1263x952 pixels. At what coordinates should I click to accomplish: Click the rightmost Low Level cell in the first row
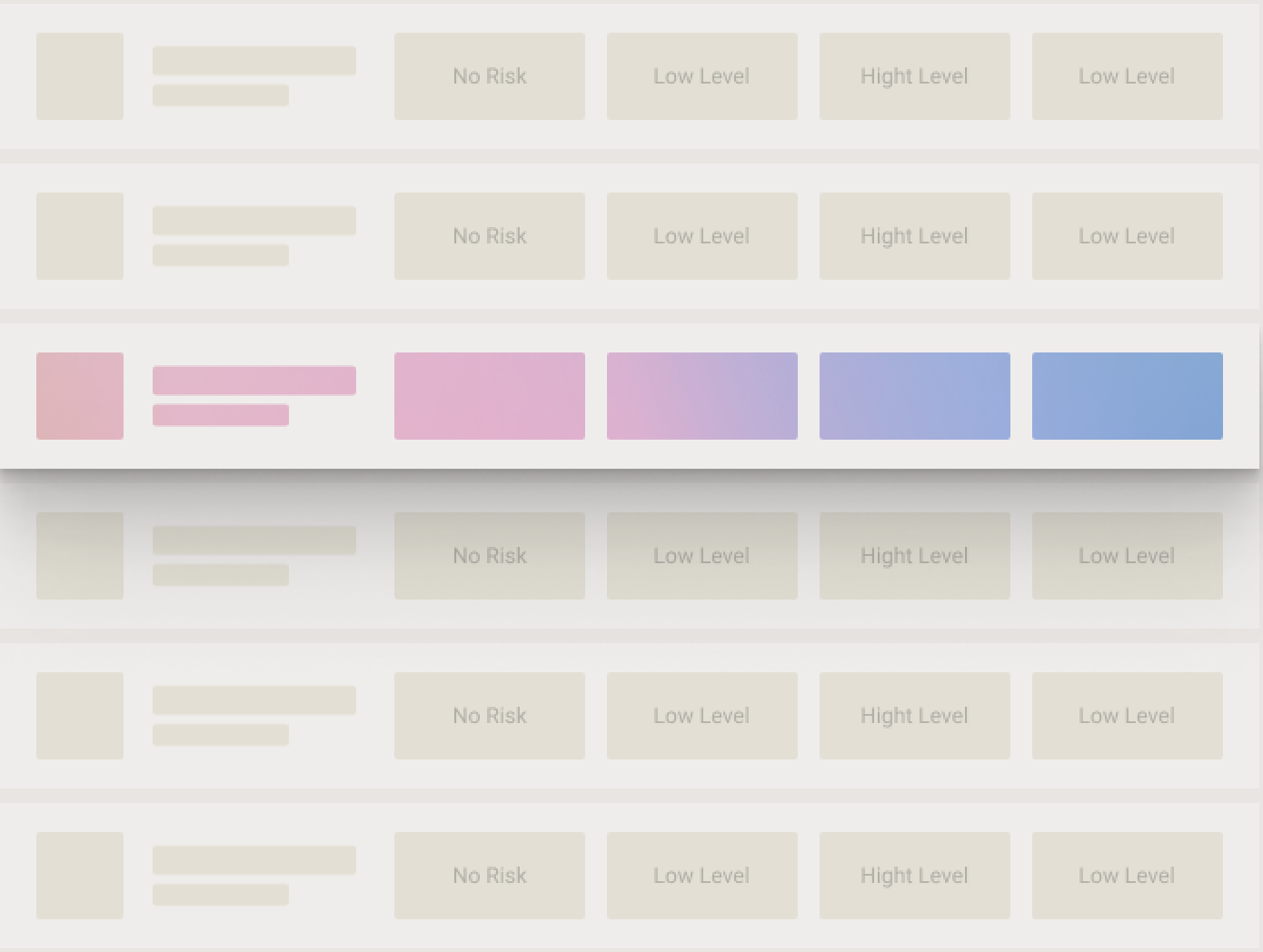point(1127,76)
